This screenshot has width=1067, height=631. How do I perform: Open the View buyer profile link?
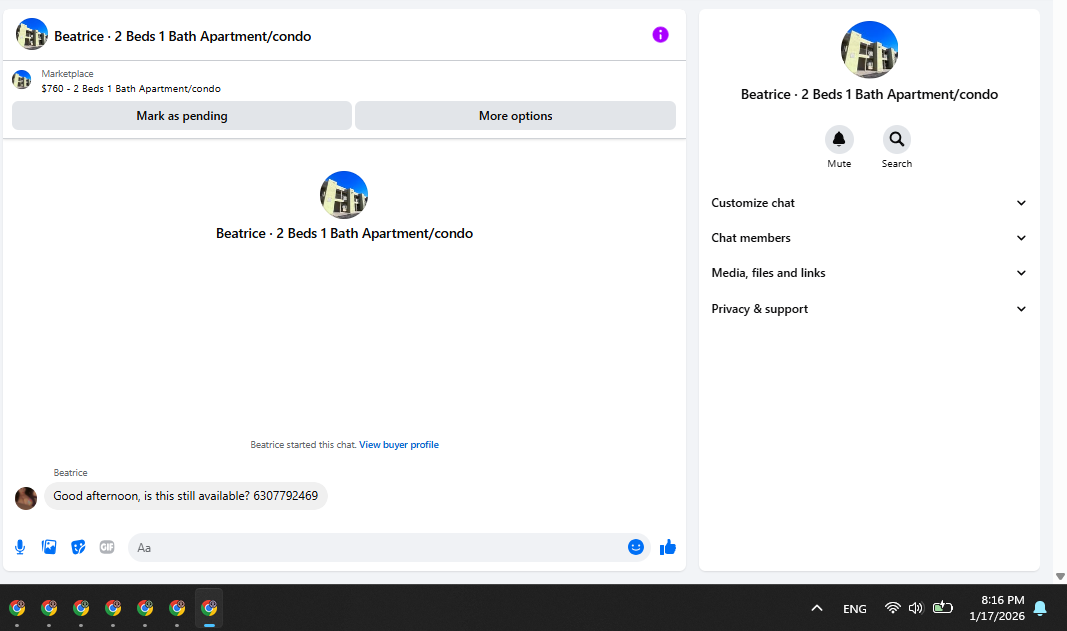click(399, 444)
